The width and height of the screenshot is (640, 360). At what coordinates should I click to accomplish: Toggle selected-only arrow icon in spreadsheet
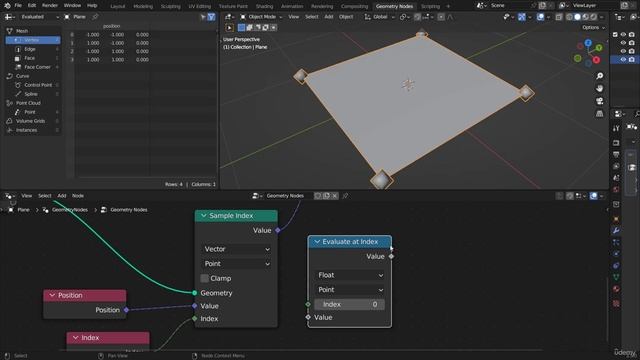click(x=203, y=17)
